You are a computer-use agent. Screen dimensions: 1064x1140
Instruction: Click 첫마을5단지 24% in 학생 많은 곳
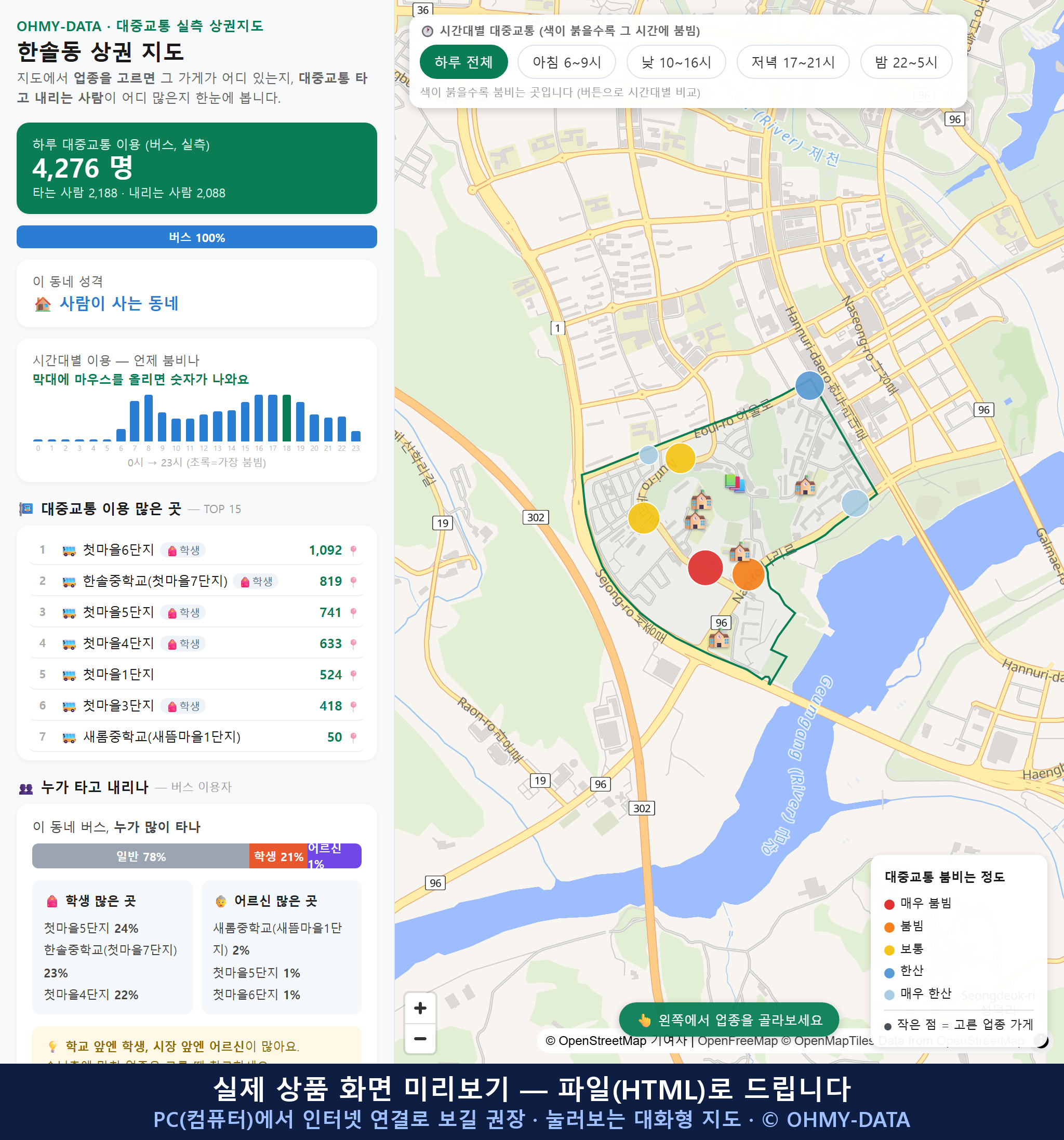[x=91, y=929]
